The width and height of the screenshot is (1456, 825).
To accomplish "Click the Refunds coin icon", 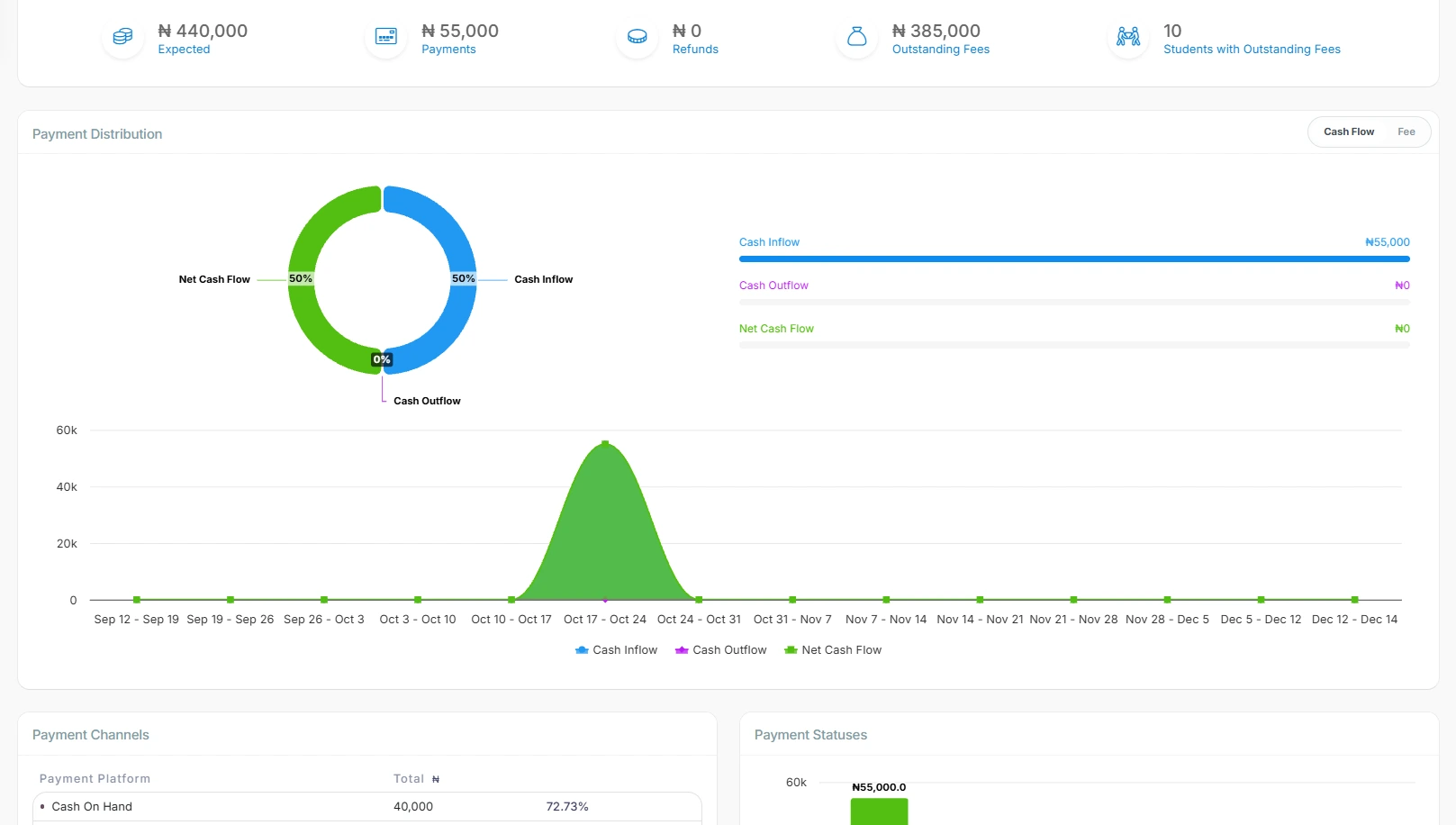I will tap(638, 37).
